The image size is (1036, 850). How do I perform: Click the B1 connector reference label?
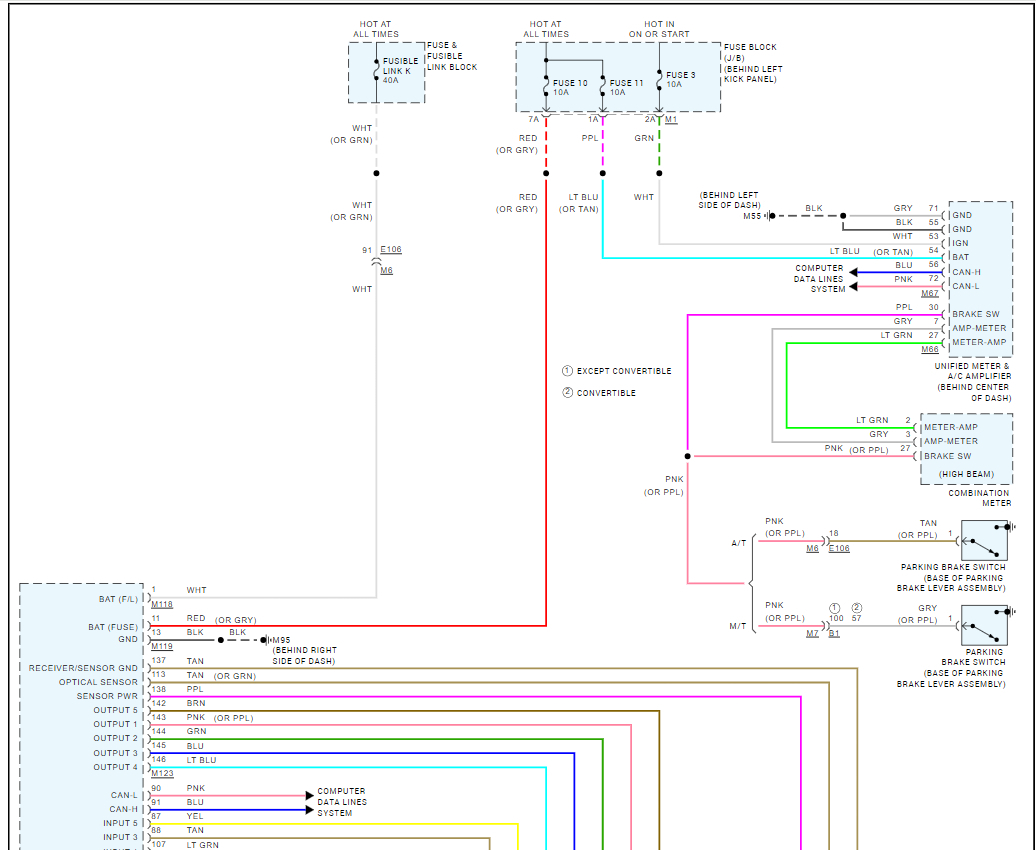click(x=835, y=633)
